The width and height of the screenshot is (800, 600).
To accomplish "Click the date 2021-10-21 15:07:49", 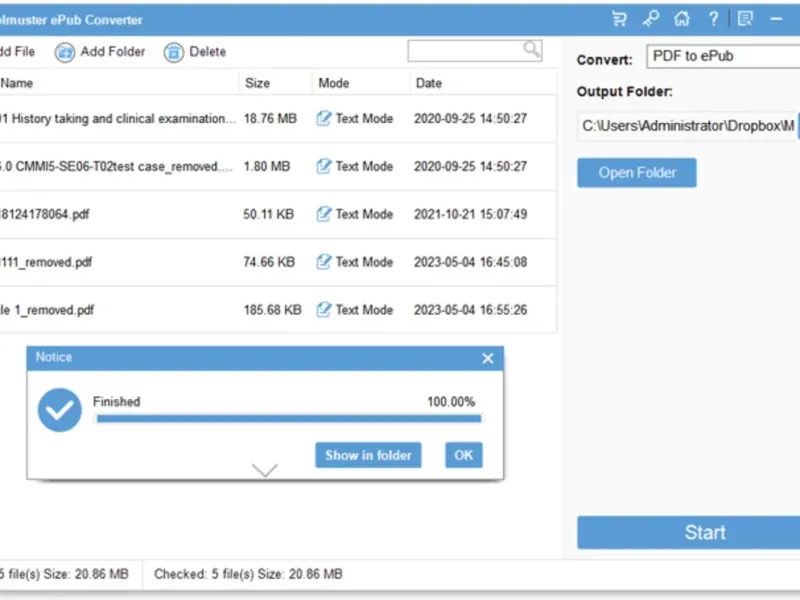I will (470, 214).
